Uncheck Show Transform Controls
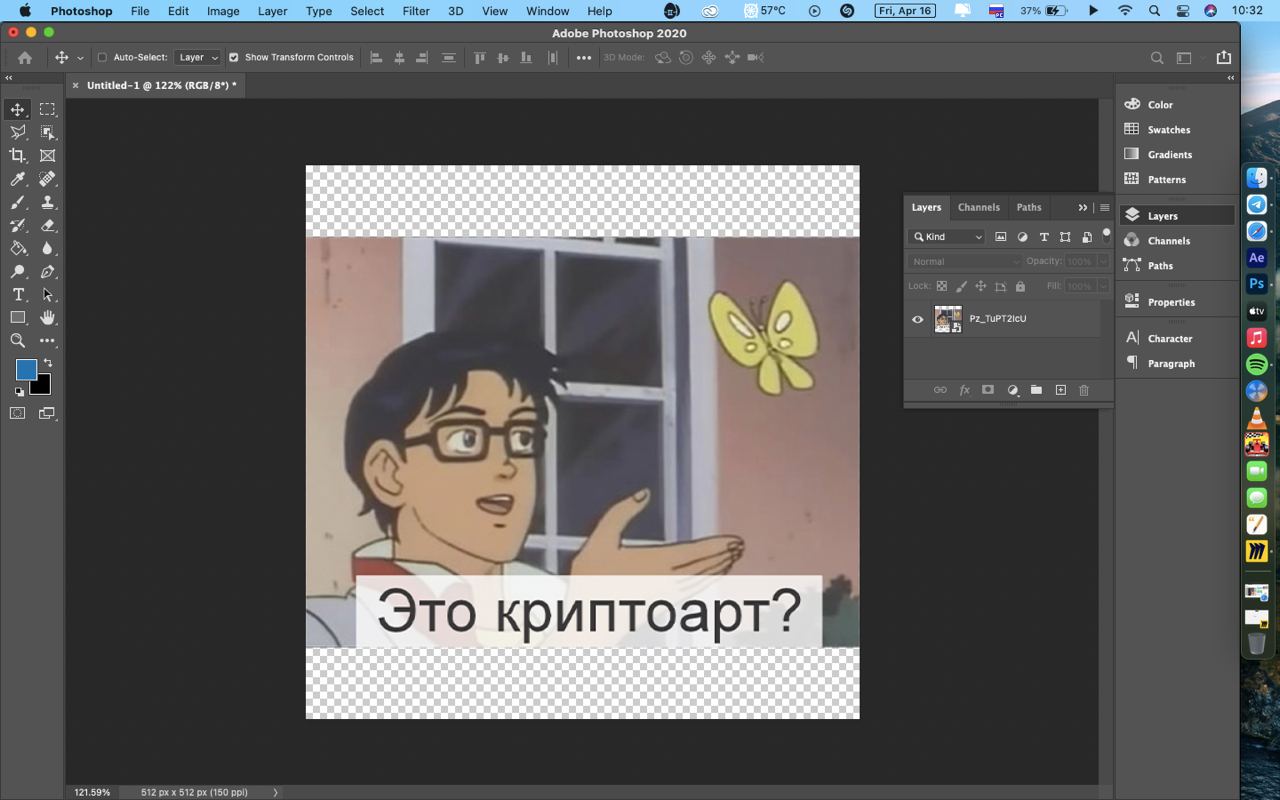 233,58
